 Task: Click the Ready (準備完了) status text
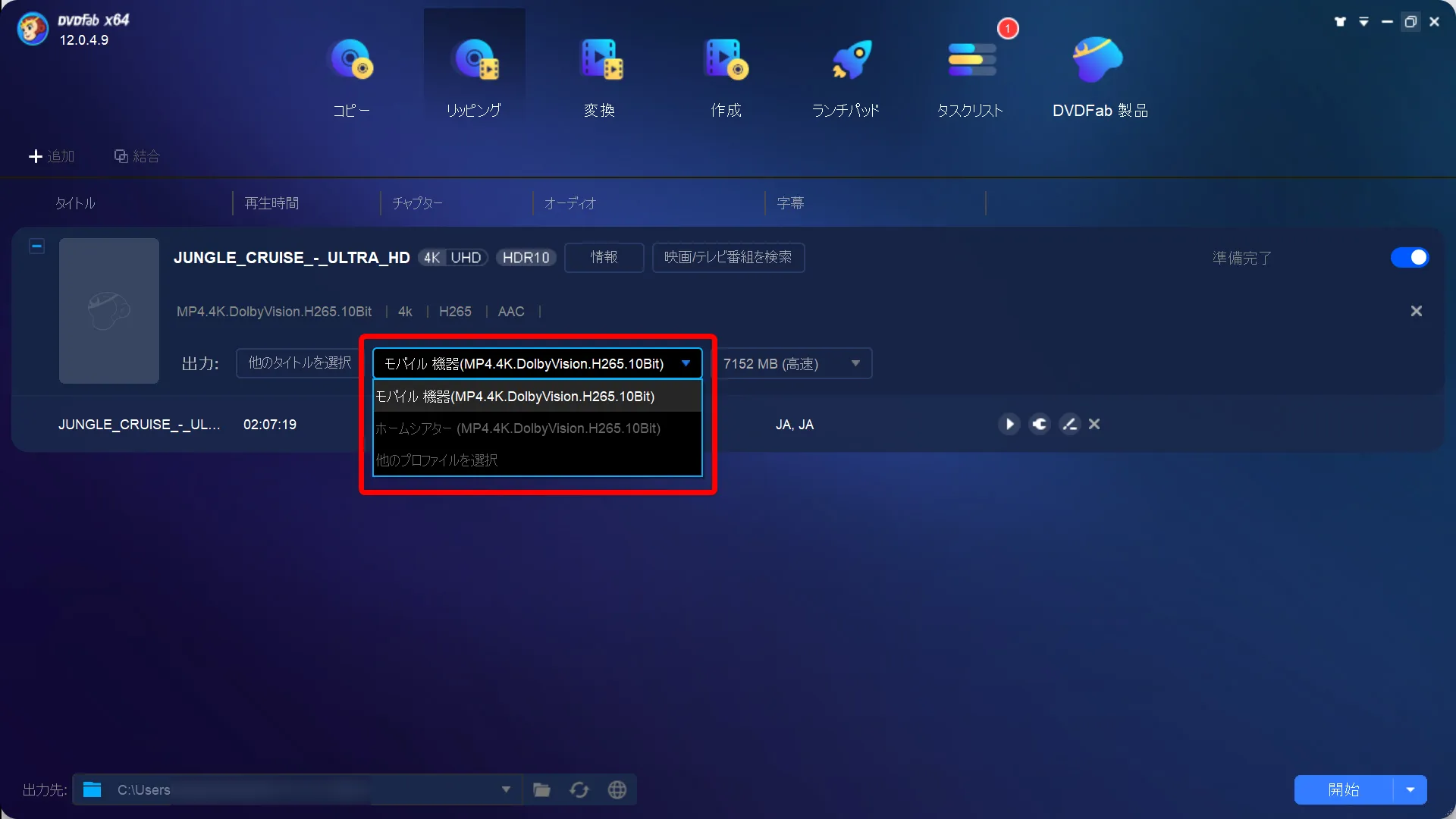1242,258
